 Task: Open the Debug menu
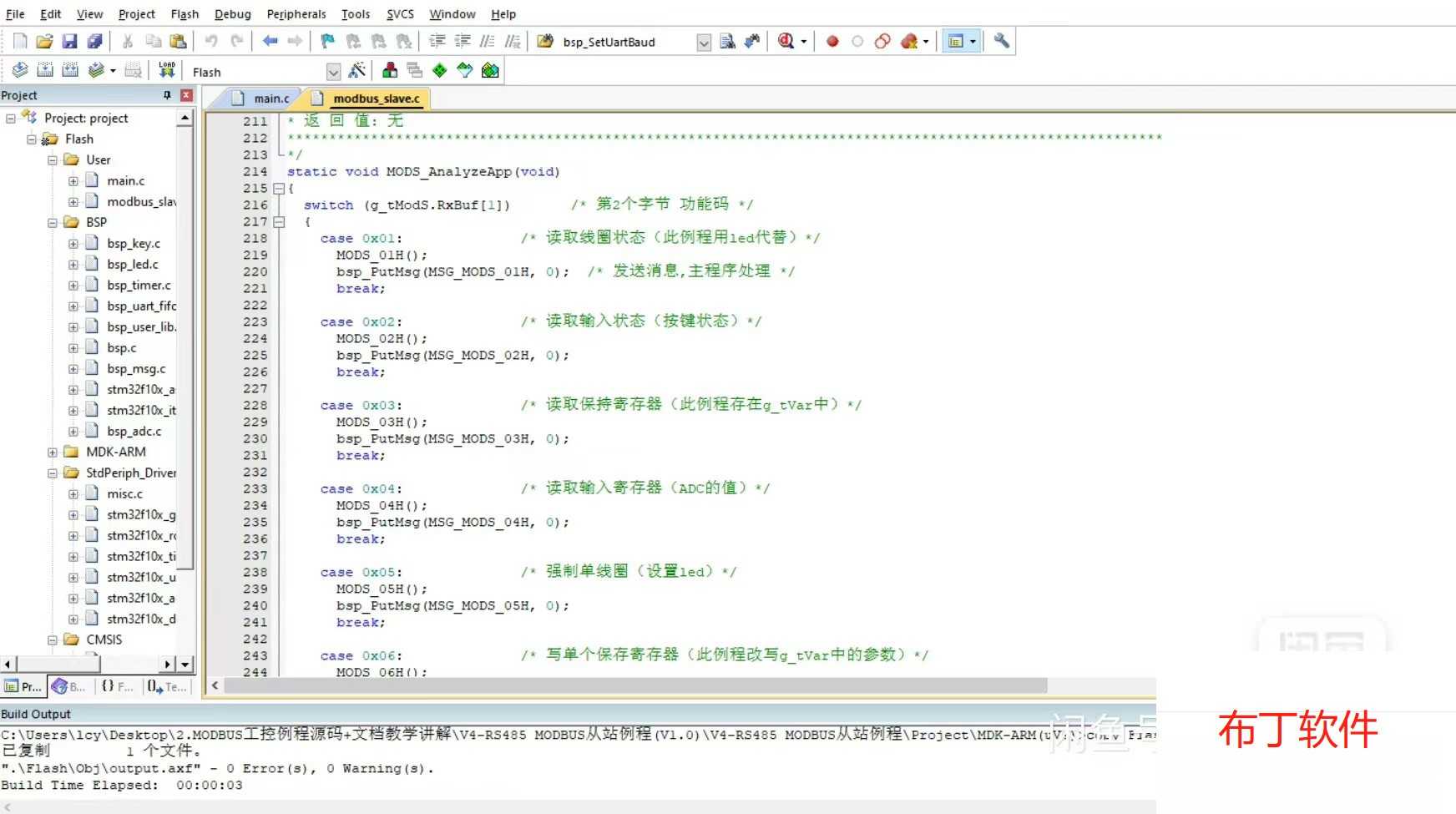click(x=232, y=14)
